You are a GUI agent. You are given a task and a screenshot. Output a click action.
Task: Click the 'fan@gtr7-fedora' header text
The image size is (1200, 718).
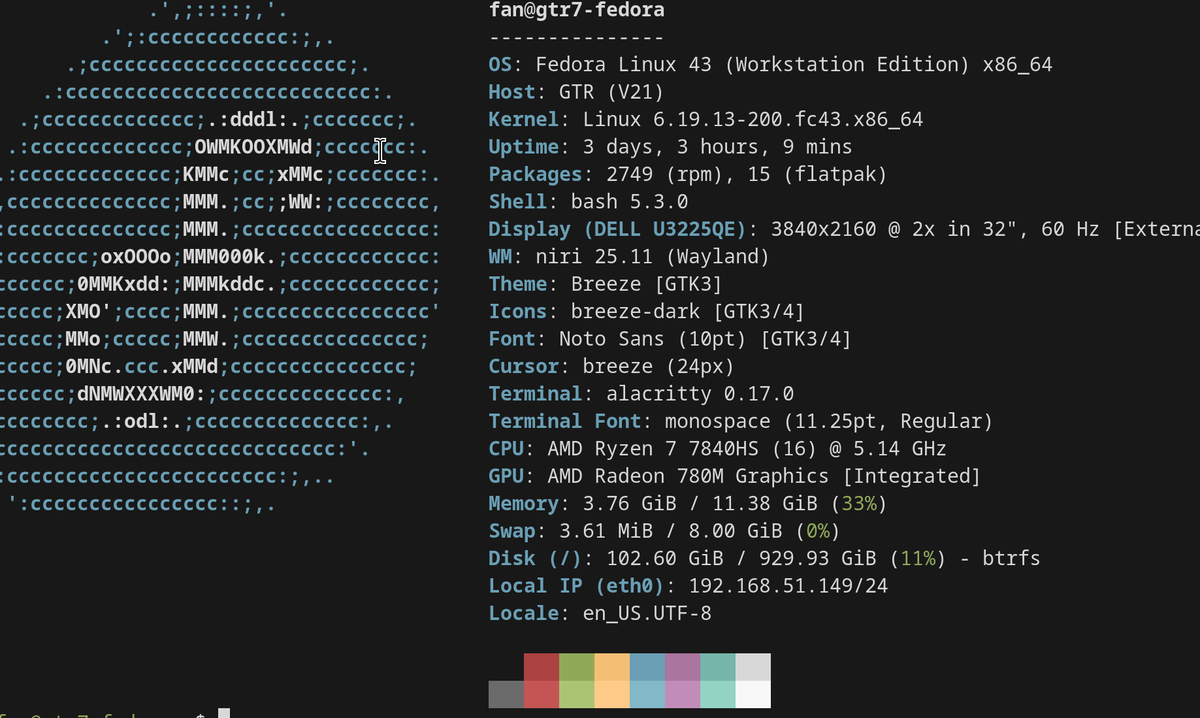point(577,11)
